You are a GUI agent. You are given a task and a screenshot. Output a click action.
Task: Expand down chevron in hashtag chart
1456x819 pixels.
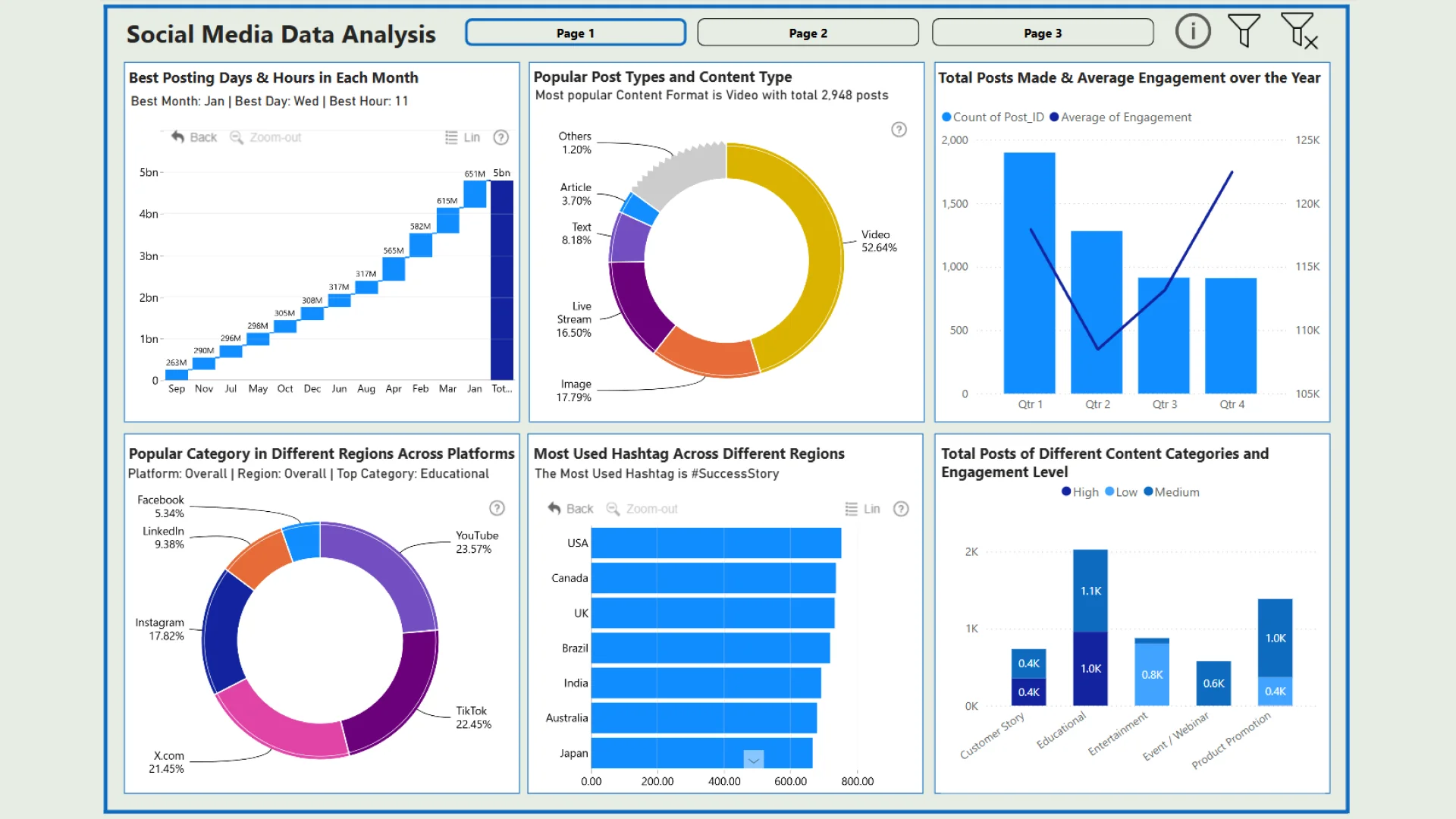click(x=754, y=759)
